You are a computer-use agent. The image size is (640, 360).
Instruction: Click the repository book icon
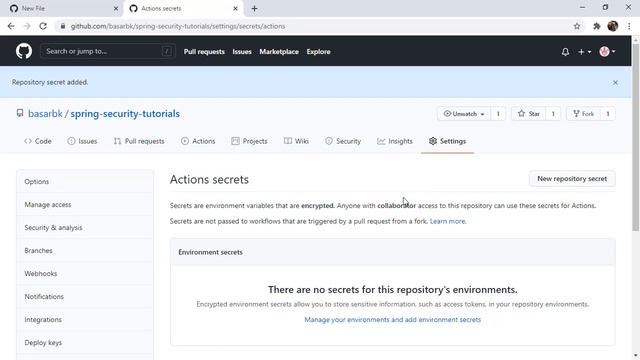pos(20,113)
